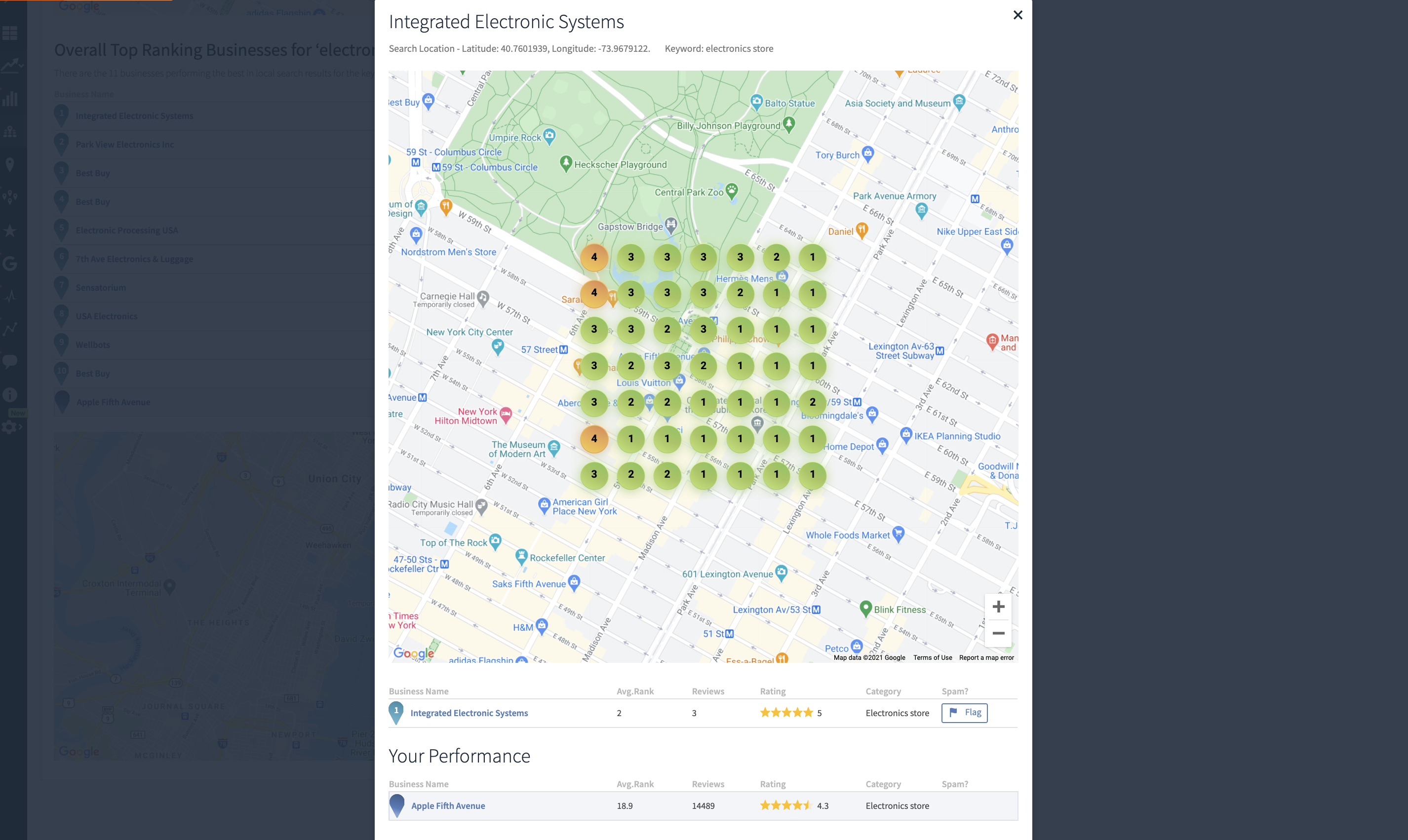Select the Bloomingdale's shopping marker
Screen dimensions: 1408x840
tap(872, 415)
